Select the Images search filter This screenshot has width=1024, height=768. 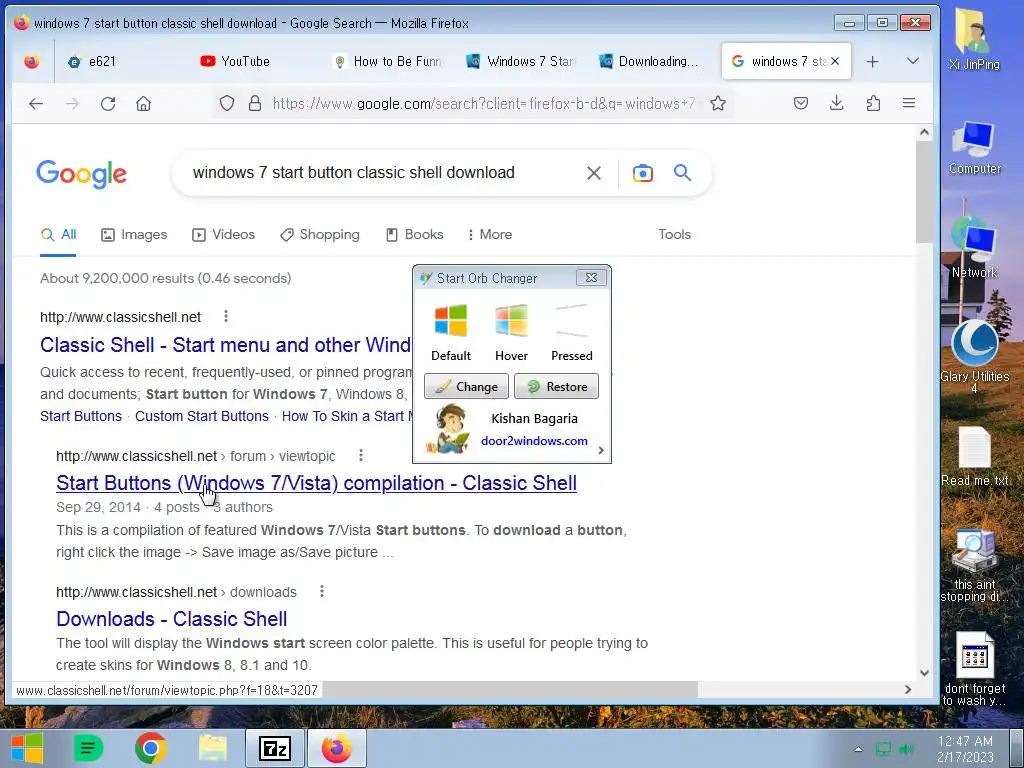pos(134,234)
